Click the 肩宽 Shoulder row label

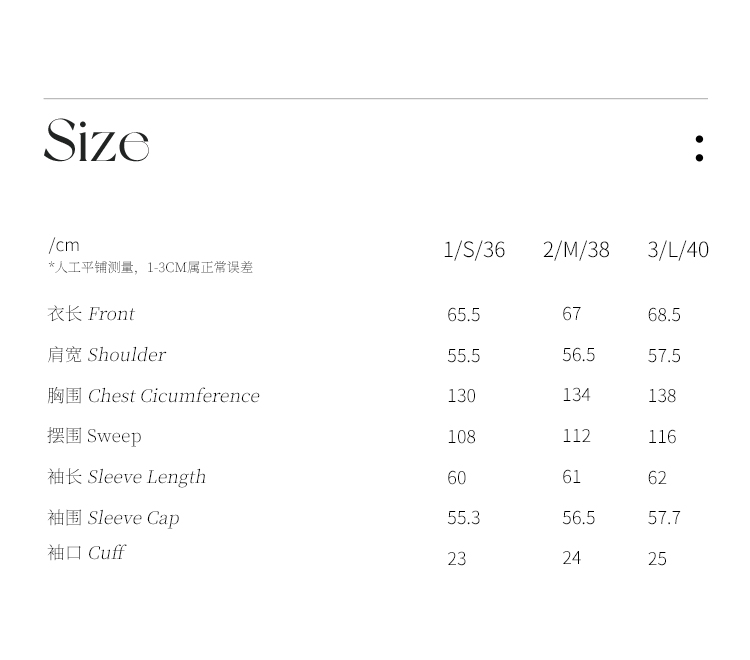coord(107,355)
